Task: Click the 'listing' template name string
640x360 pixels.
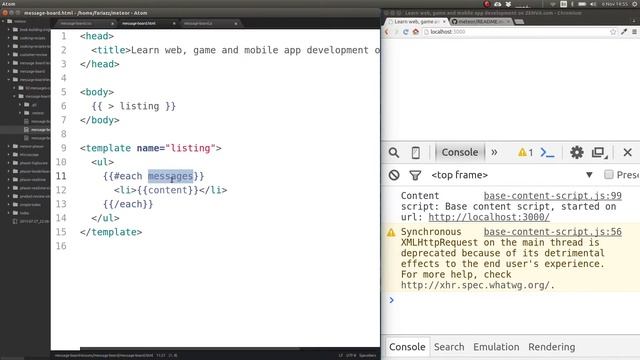Action: coord(191,148)
